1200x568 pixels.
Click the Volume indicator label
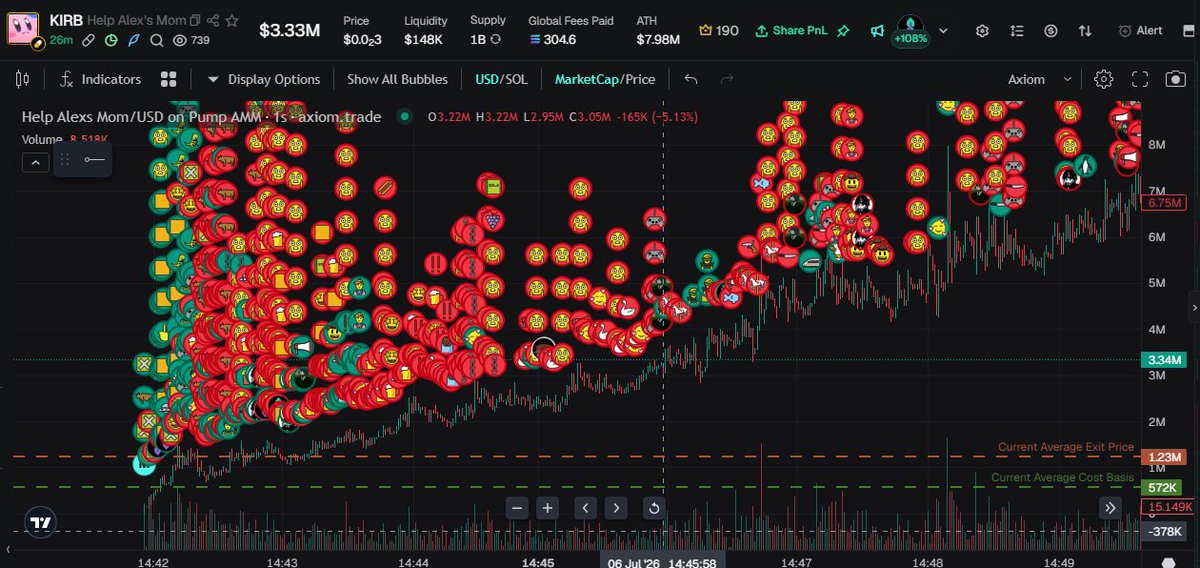(43, 140)
